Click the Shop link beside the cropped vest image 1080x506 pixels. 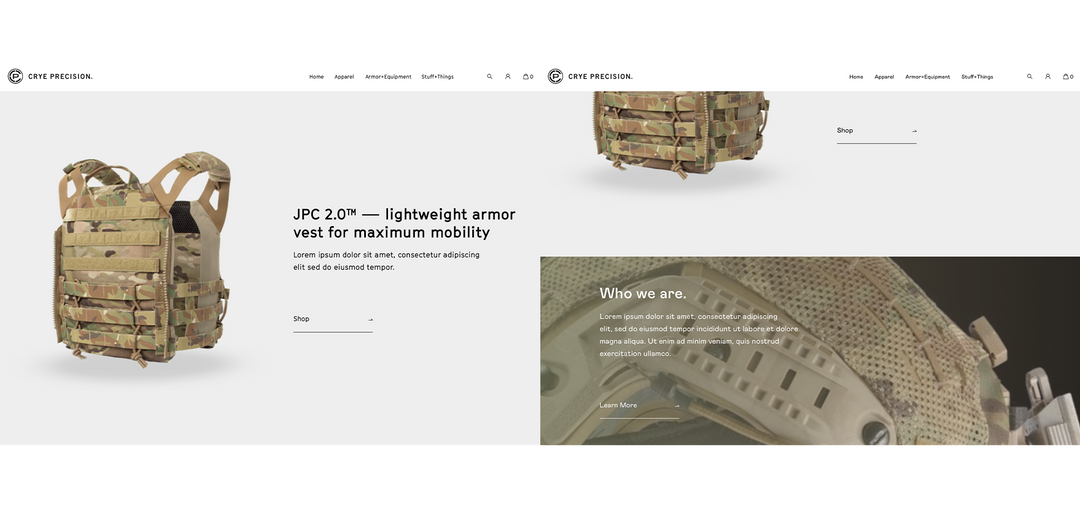pyautogui.click(x=876, y=131)
